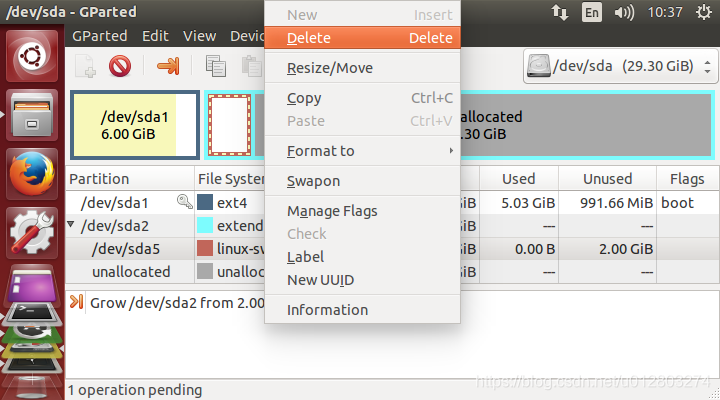The image size is (720, 400).
Task: Open the GParted menu
Action: tap(100, 36)
